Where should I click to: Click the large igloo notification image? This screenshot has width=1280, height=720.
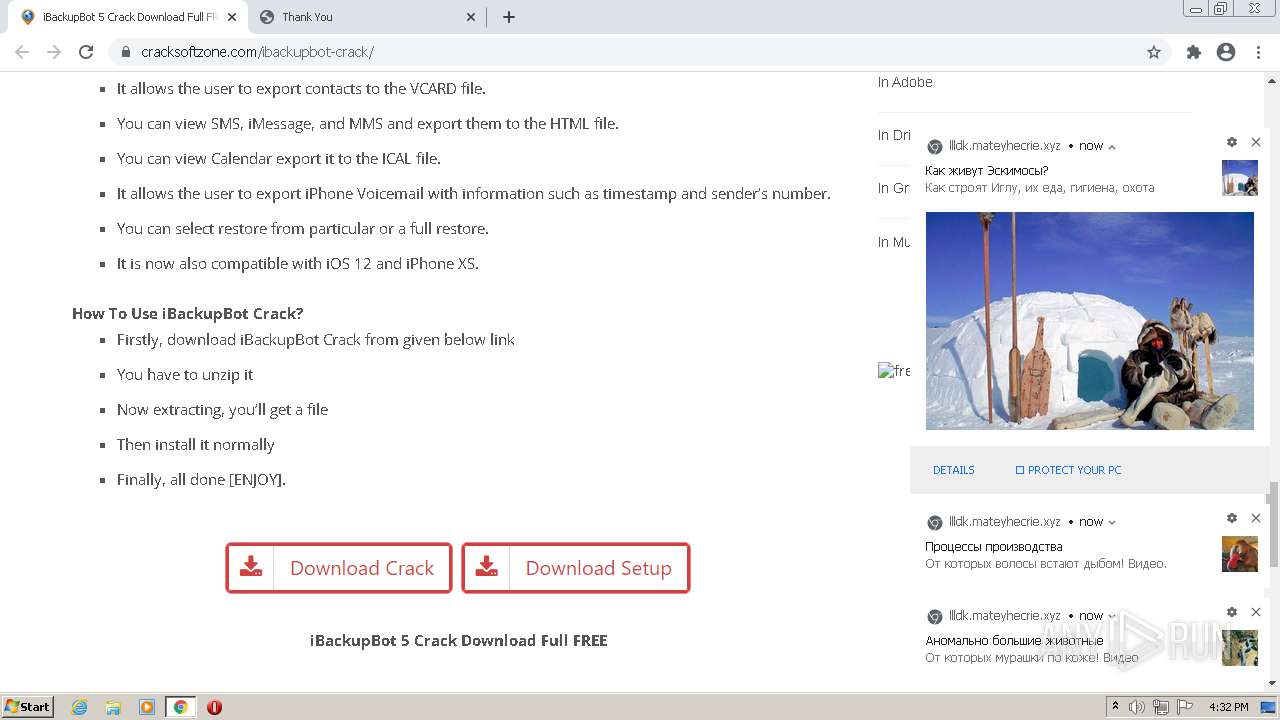(x=1090, y=321)
